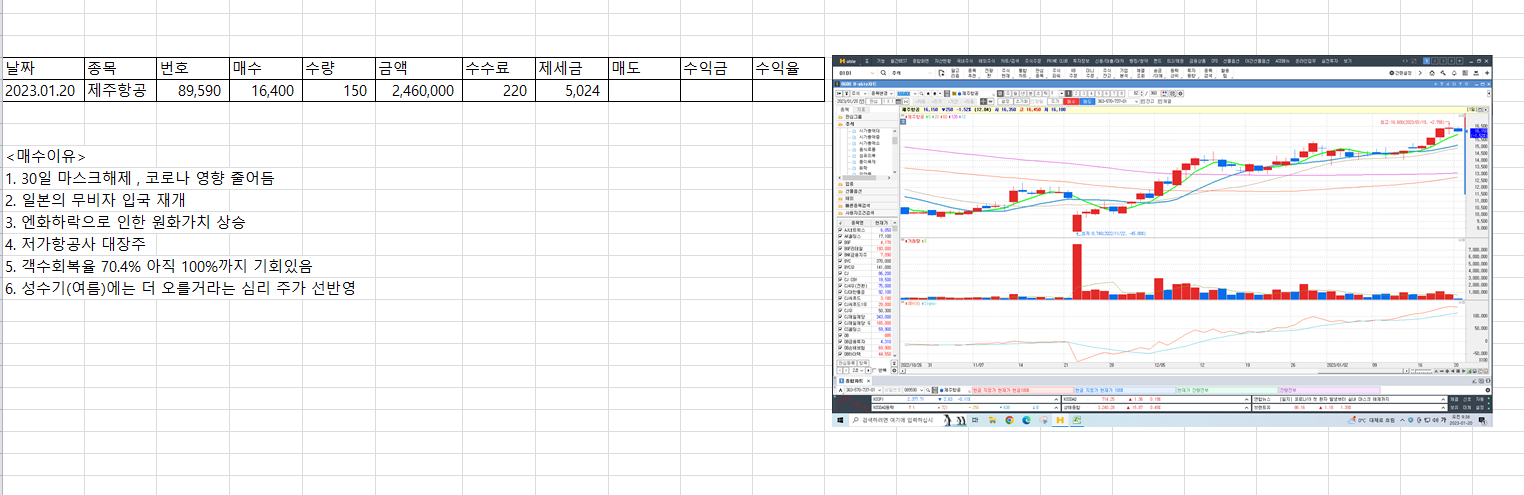Viewport: 1524px width, 495px height.
Task: Open 해외주식 menu in HTS menu bar
Action: tap(987, 61)
